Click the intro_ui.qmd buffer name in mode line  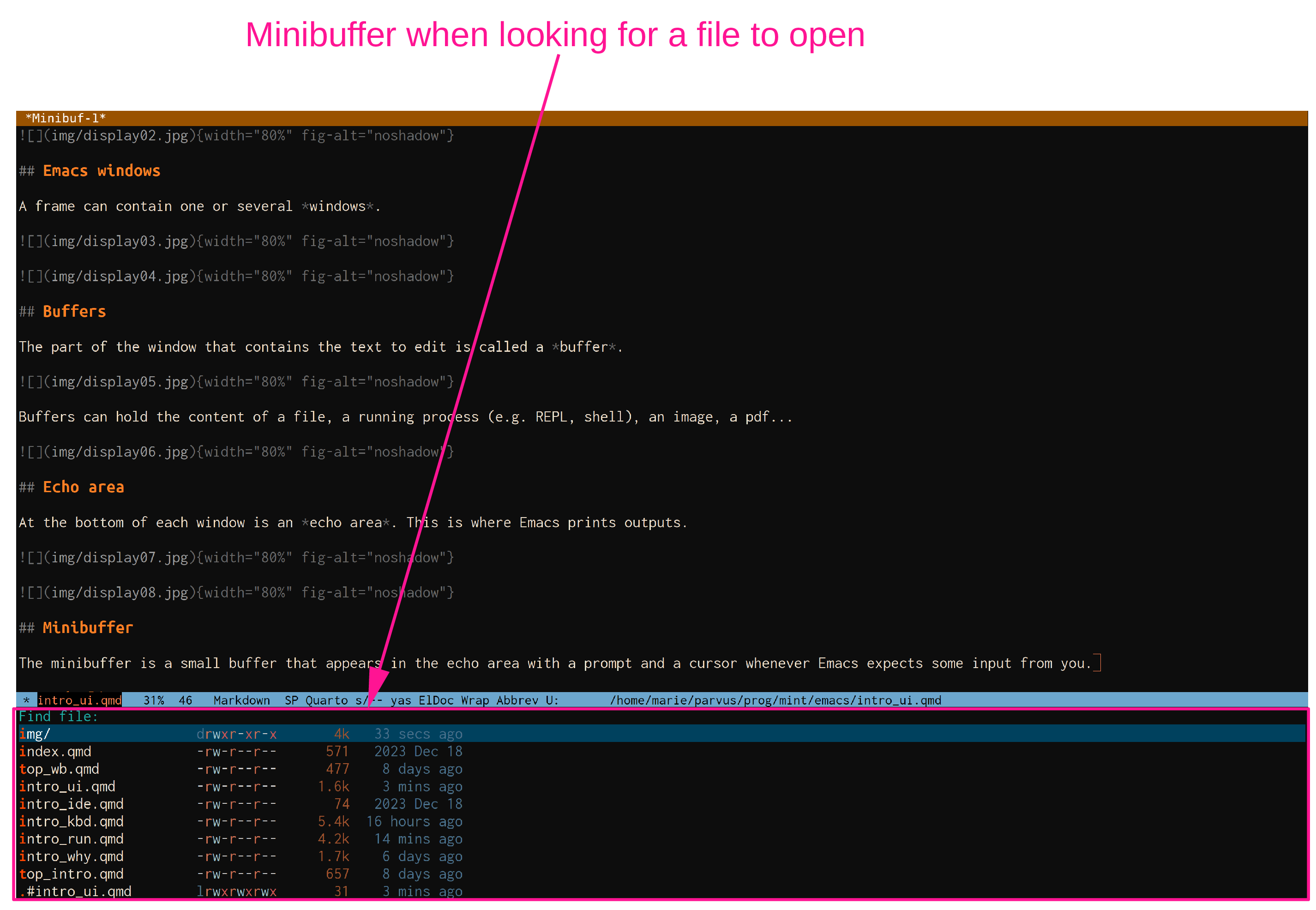(x=79, y=700)
